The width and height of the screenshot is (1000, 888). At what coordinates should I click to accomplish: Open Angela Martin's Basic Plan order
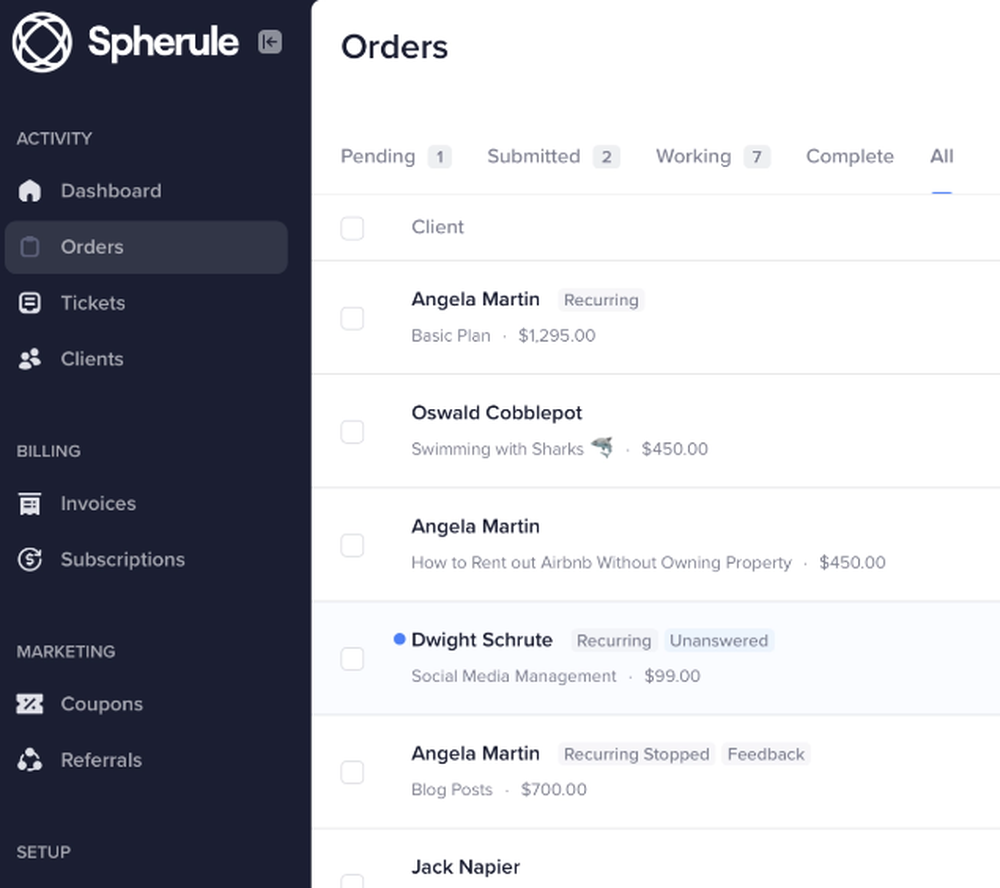click(x=476, y=299)
